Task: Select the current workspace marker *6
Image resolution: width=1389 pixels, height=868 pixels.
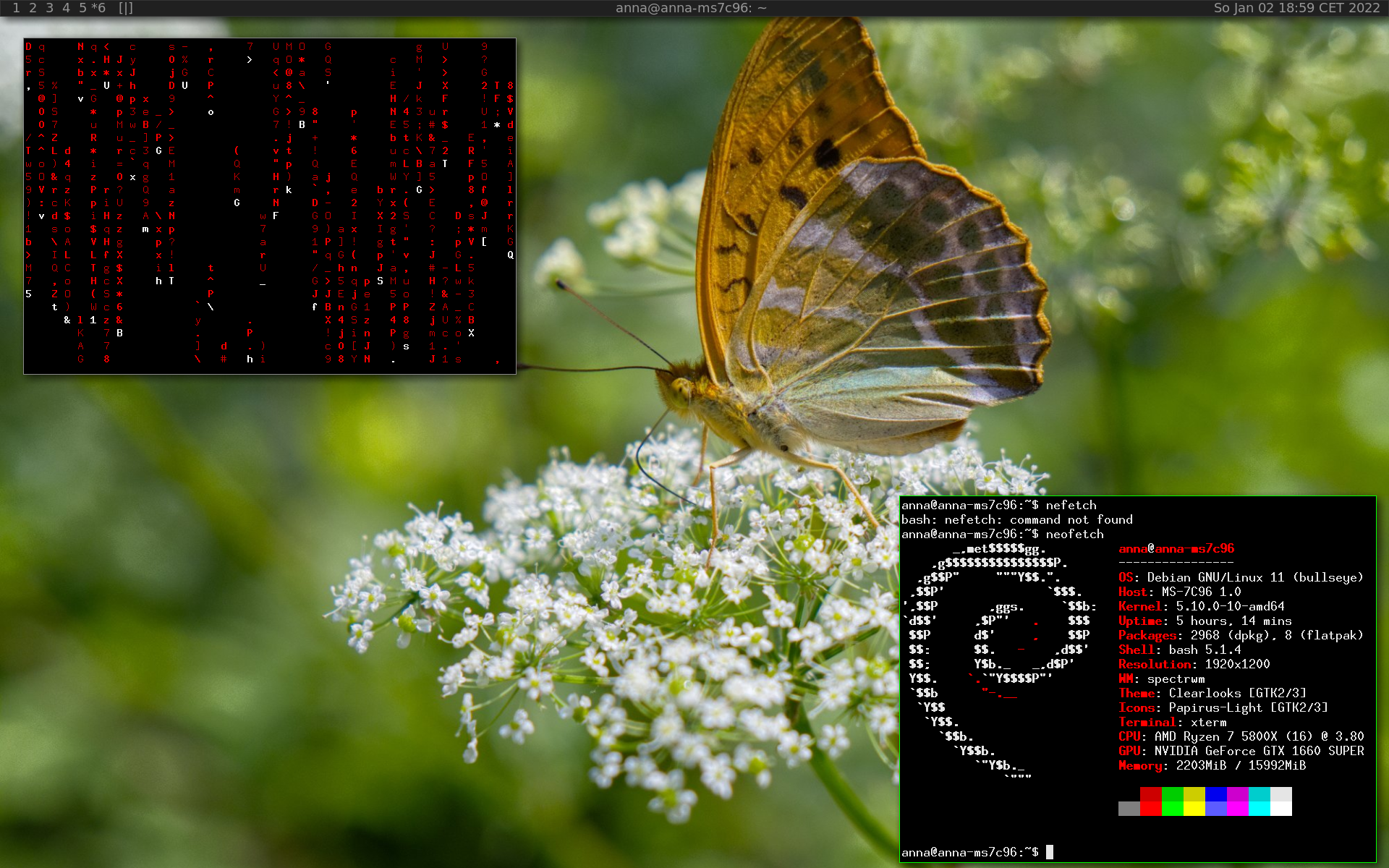Action: click(x=98, y=8)
